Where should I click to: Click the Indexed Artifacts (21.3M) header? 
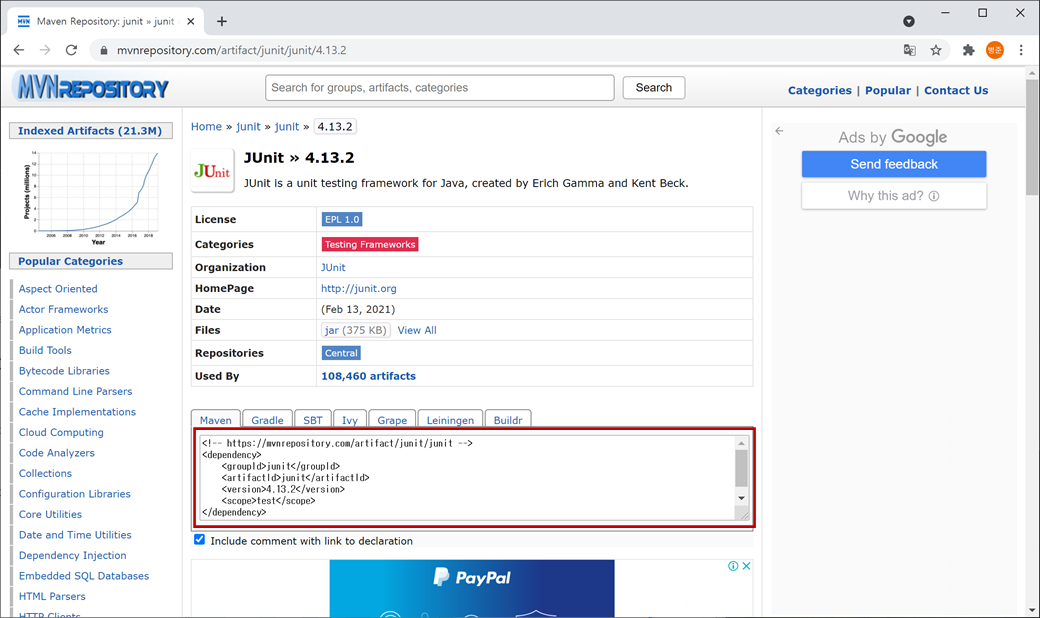[x=90, y=131]
